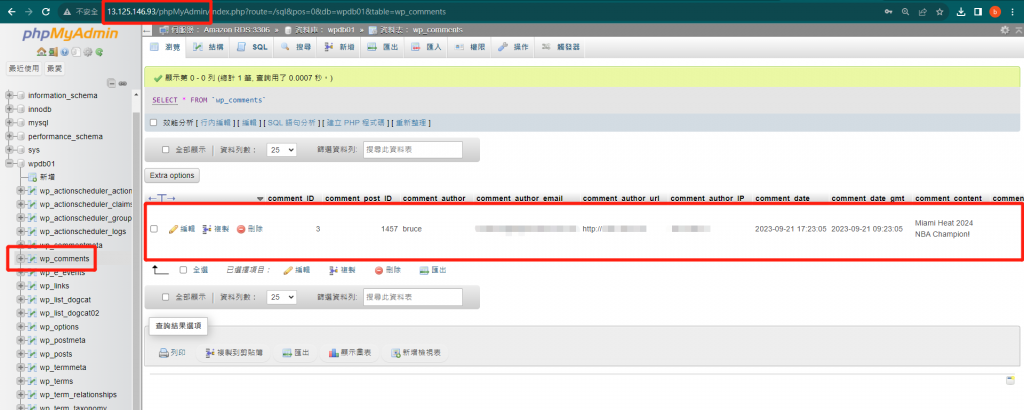Open phpMyAdmin home via house icon
Screen dimensions: 1024x410
pos(42,52)
